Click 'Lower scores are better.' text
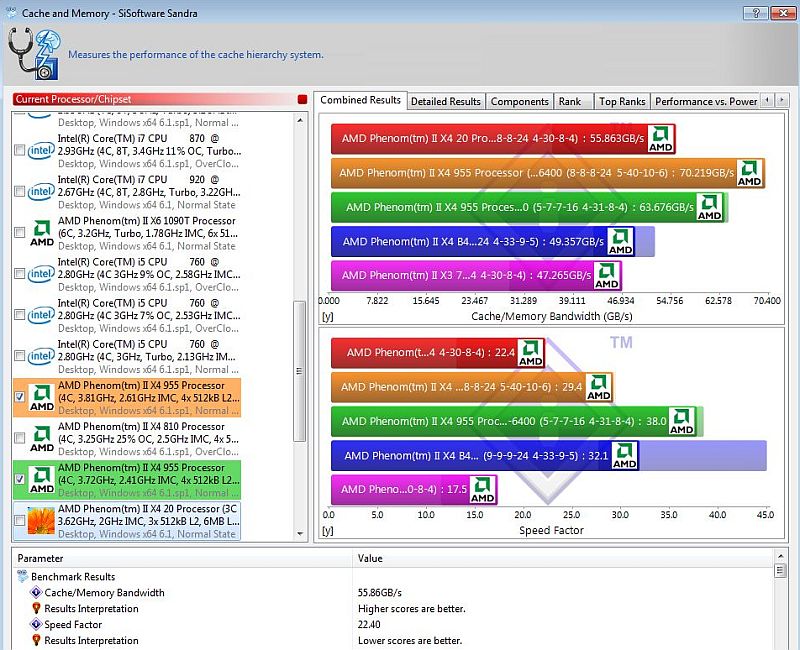Image resolution: width=800 pixels, height=650 pixels. point(410,640)
